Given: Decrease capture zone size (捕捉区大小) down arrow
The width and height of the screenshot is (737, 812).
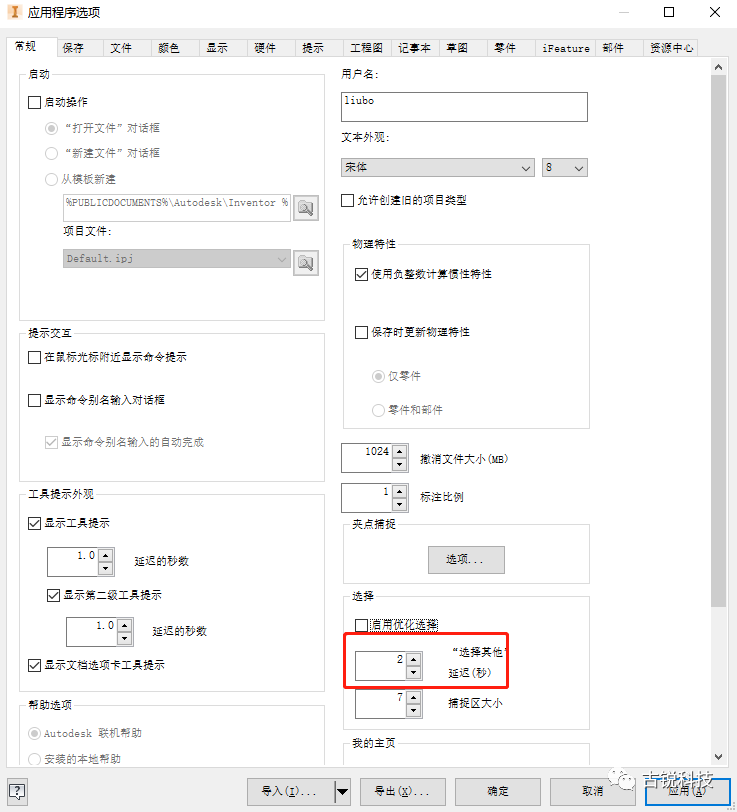Looking at the screenshot, I should tap(413, 710).
